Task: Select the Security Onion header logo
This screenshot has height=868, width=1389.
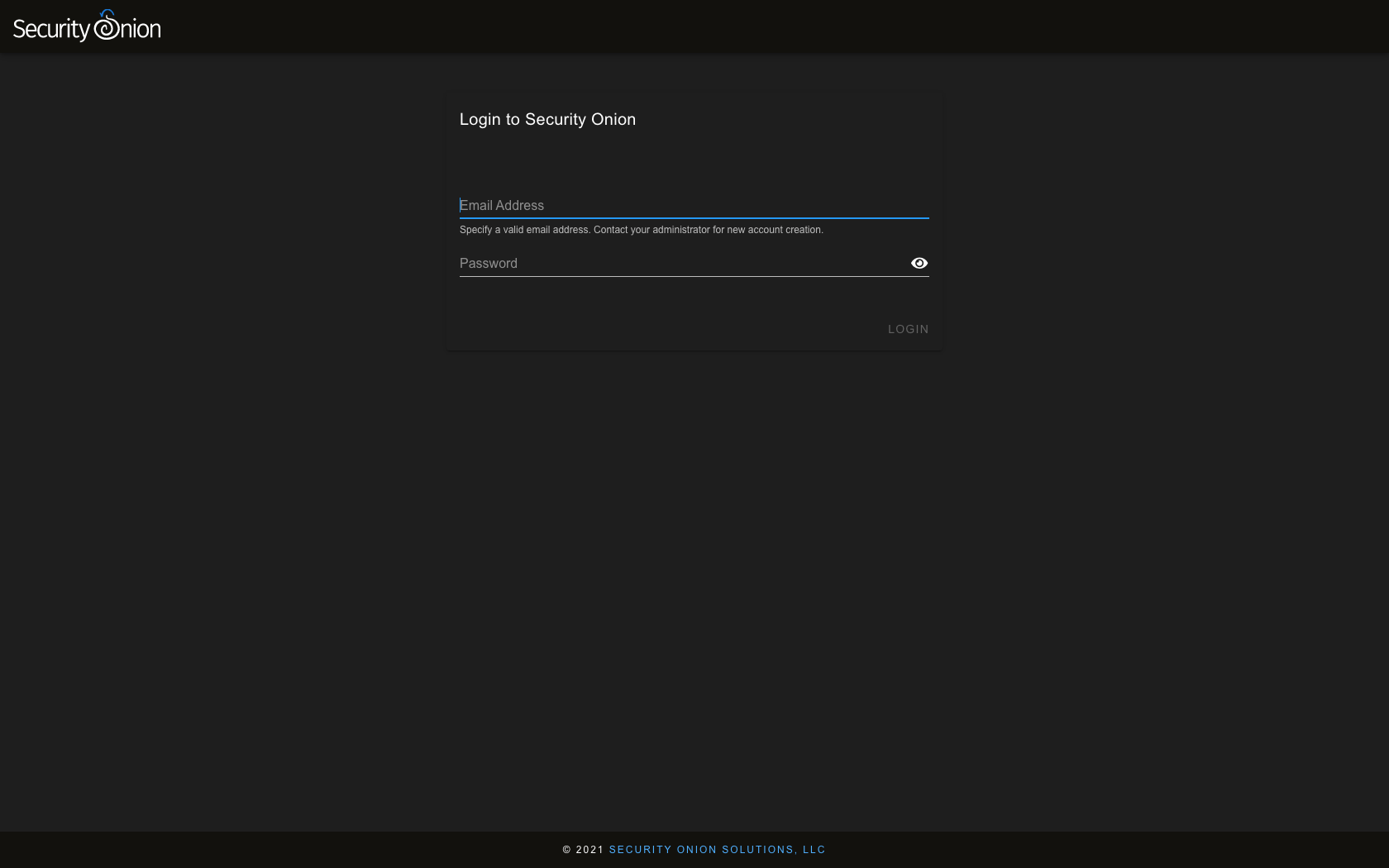Action: pos(87,26)
